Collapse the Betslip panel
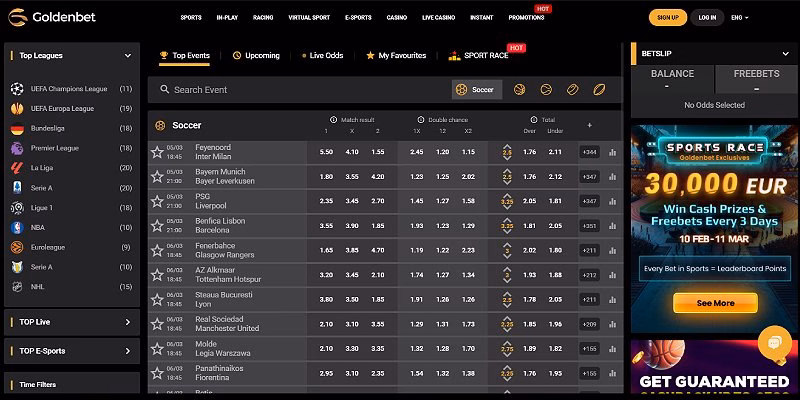 pyautogui.click(x=785, y=54)
